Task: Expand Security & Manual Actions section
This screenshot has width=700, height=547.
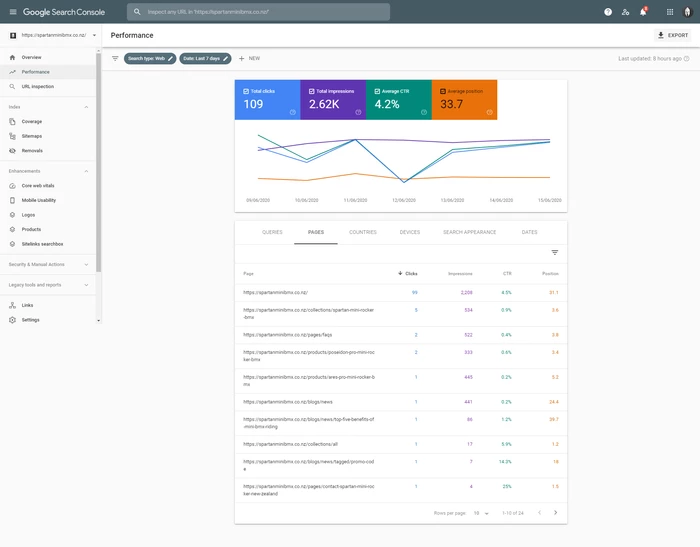Action: [x=86, y=265]
